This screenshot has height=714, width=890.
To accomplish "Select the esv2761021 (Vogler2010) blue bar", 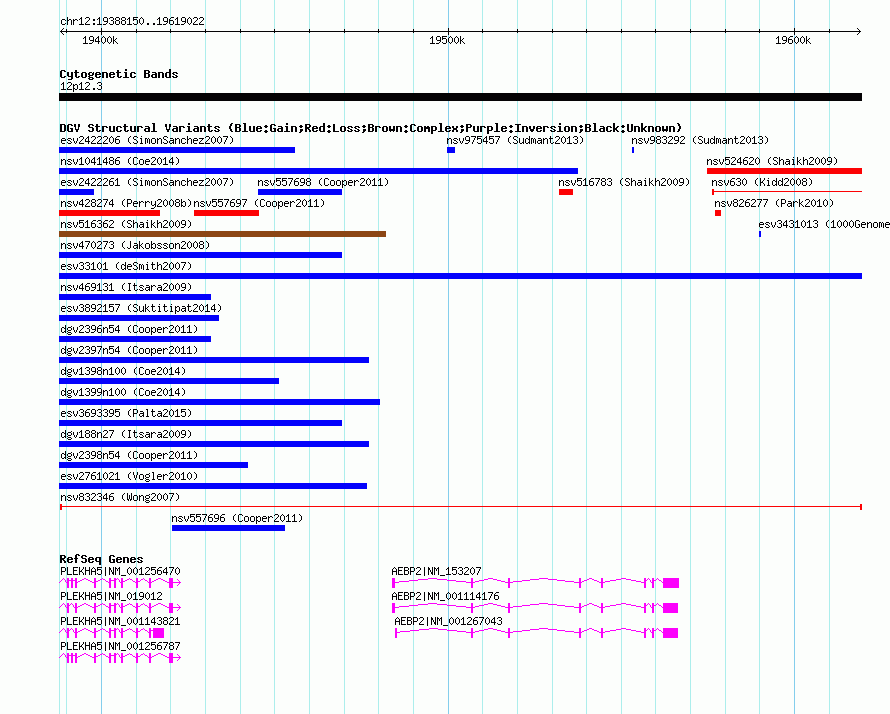I will click(213, 486).
